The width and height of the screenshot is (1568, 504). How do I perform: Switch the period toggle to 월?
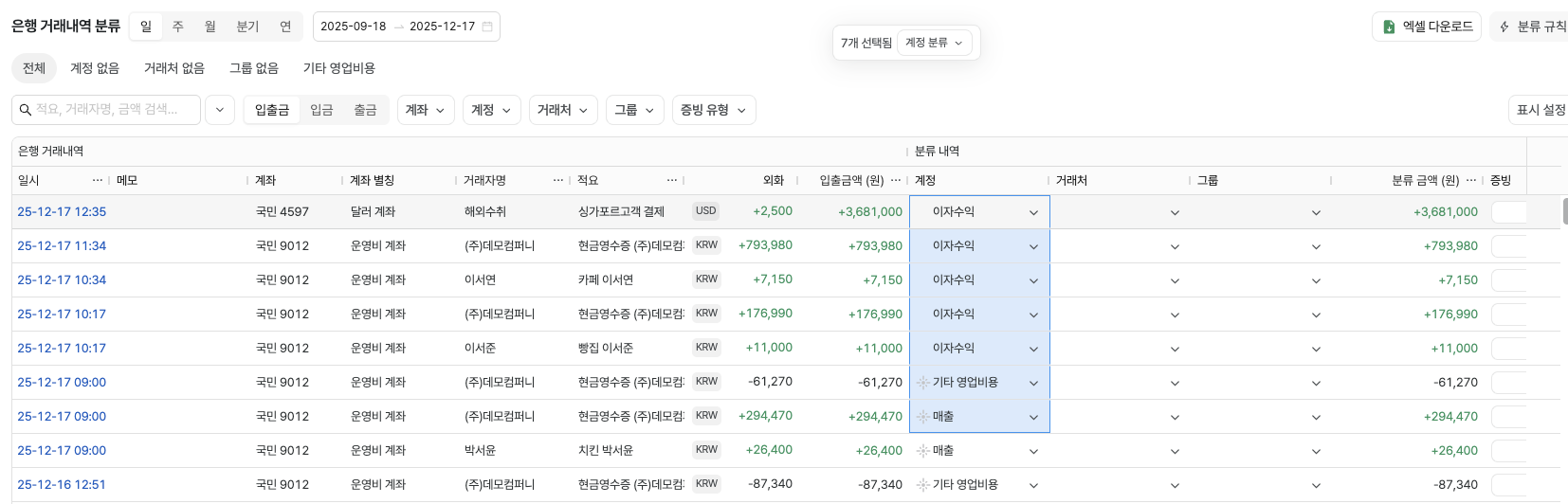point(210,27)
